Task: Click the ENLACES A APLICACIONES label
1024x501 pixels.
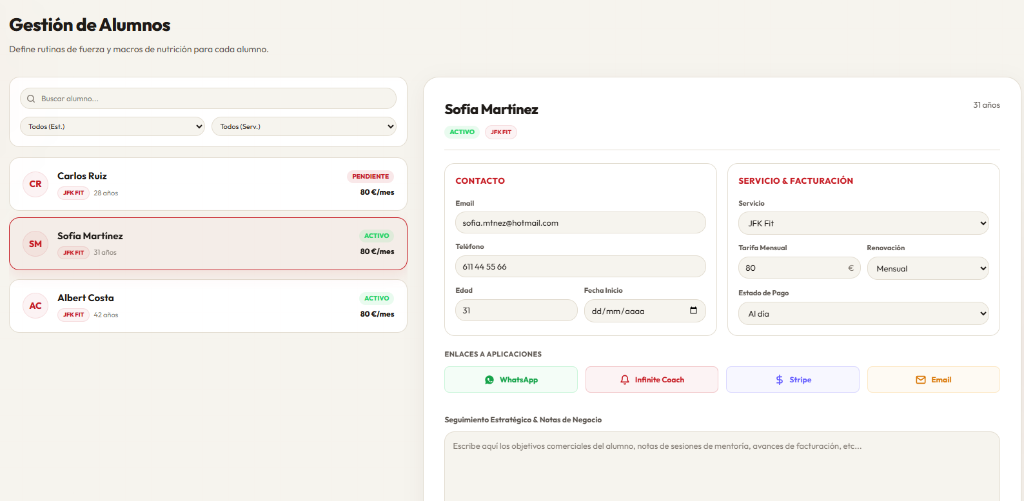Action: click(493, 354)
